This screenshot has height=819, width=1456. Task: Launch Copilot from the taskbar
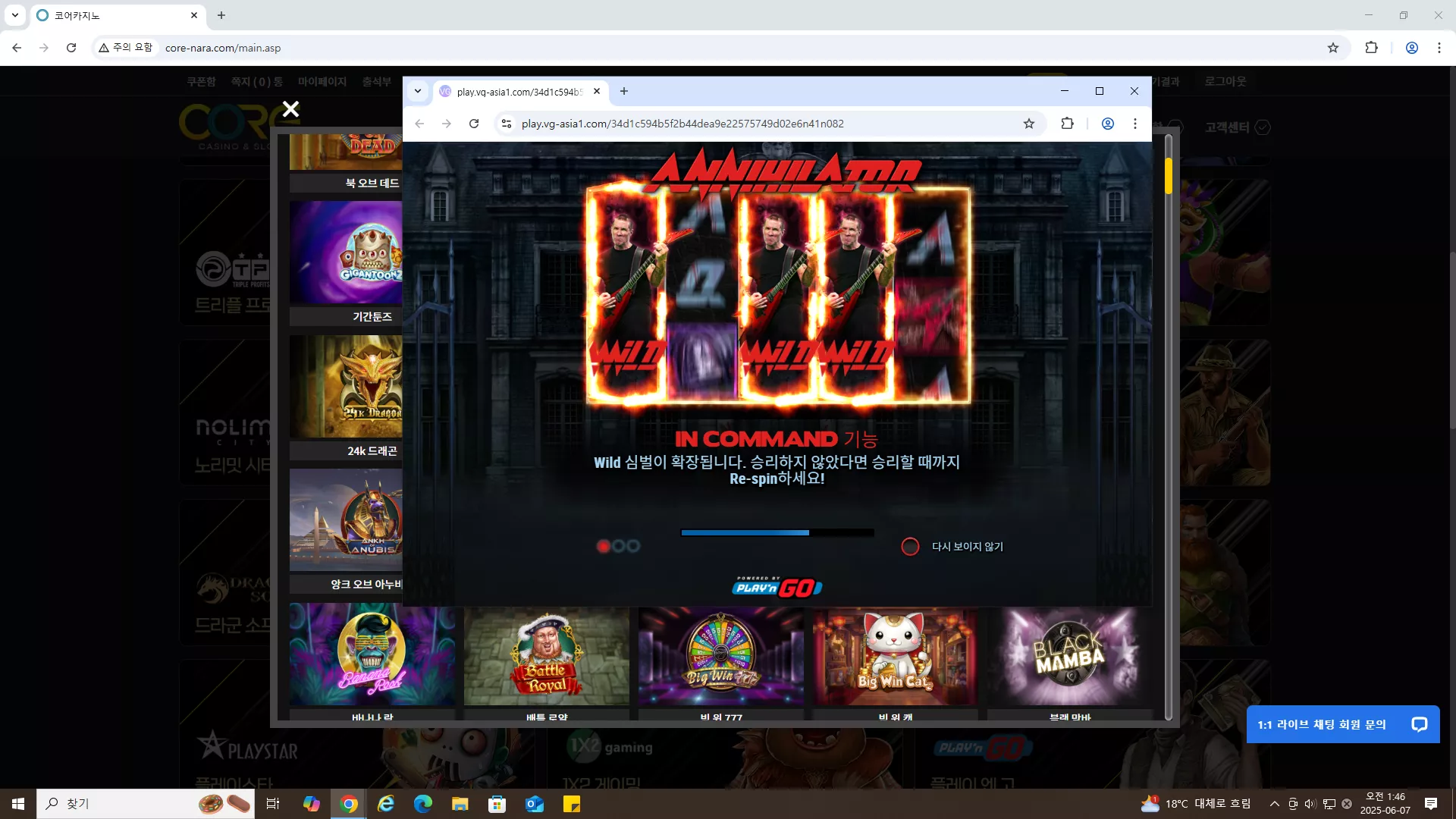[x=311, y=804]
